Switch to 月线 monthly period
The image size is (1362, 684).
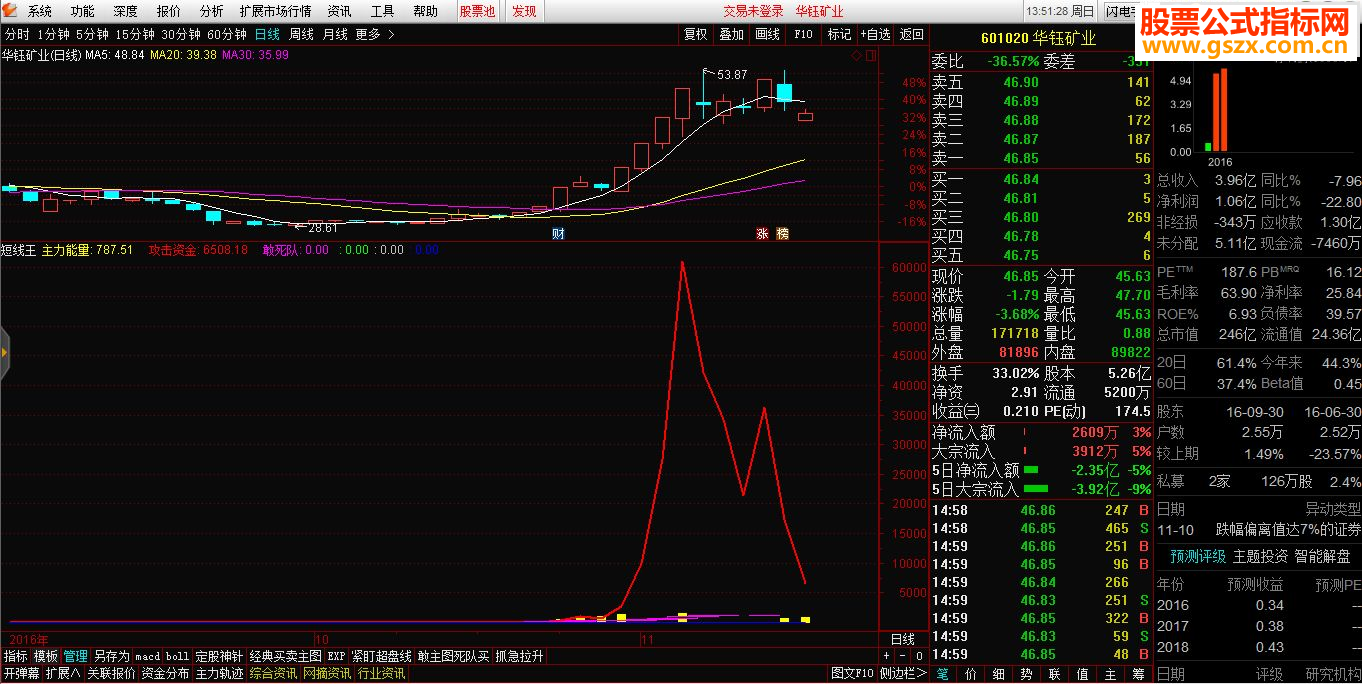(335, 34)
